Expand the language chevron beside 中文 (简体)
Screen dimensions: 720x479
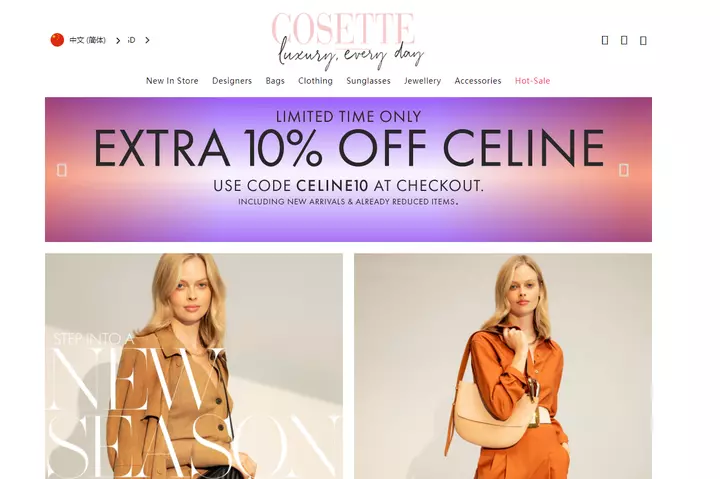[118, 40]
